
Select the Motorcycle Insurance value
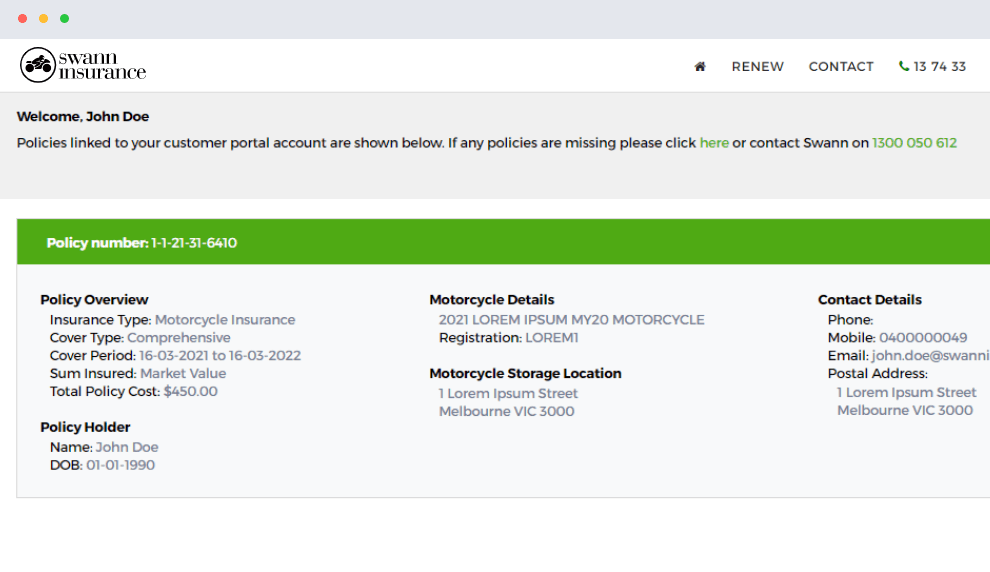[x=225, y=319]
